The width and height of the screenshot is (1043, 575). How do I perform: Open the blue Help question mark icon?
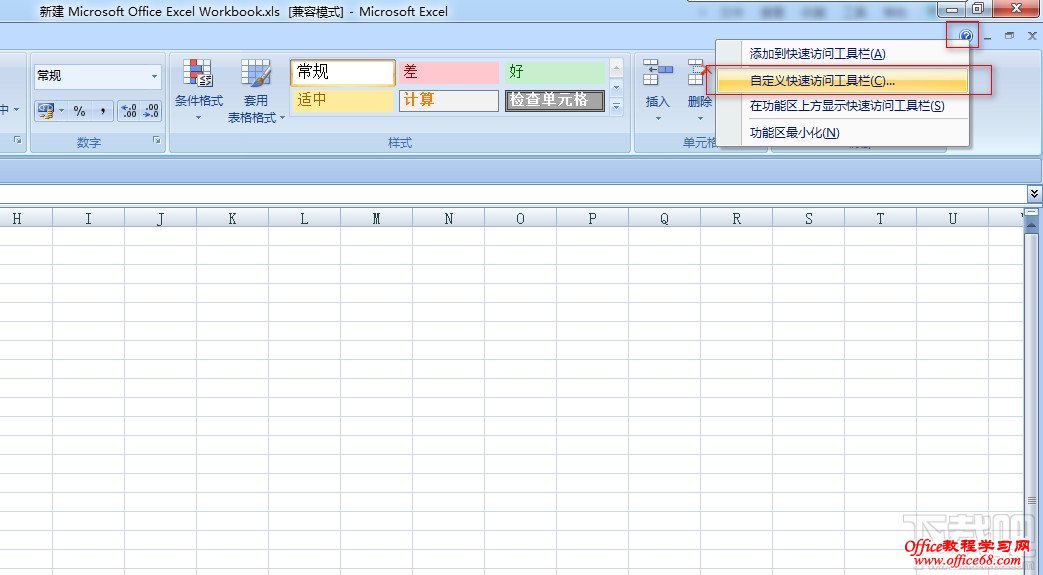965,36
